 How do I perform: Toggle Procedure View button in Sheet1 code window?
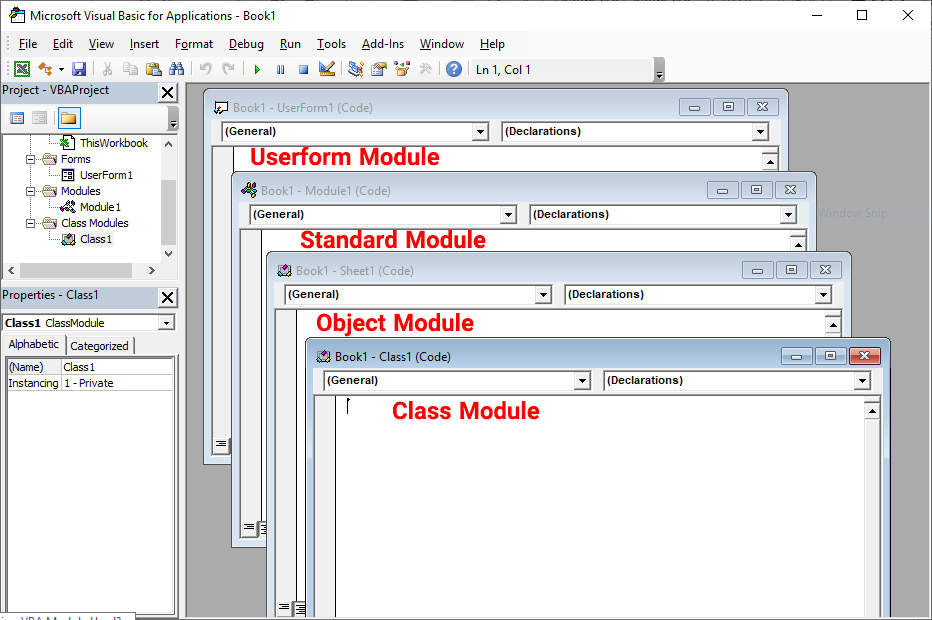click(284, 608)
